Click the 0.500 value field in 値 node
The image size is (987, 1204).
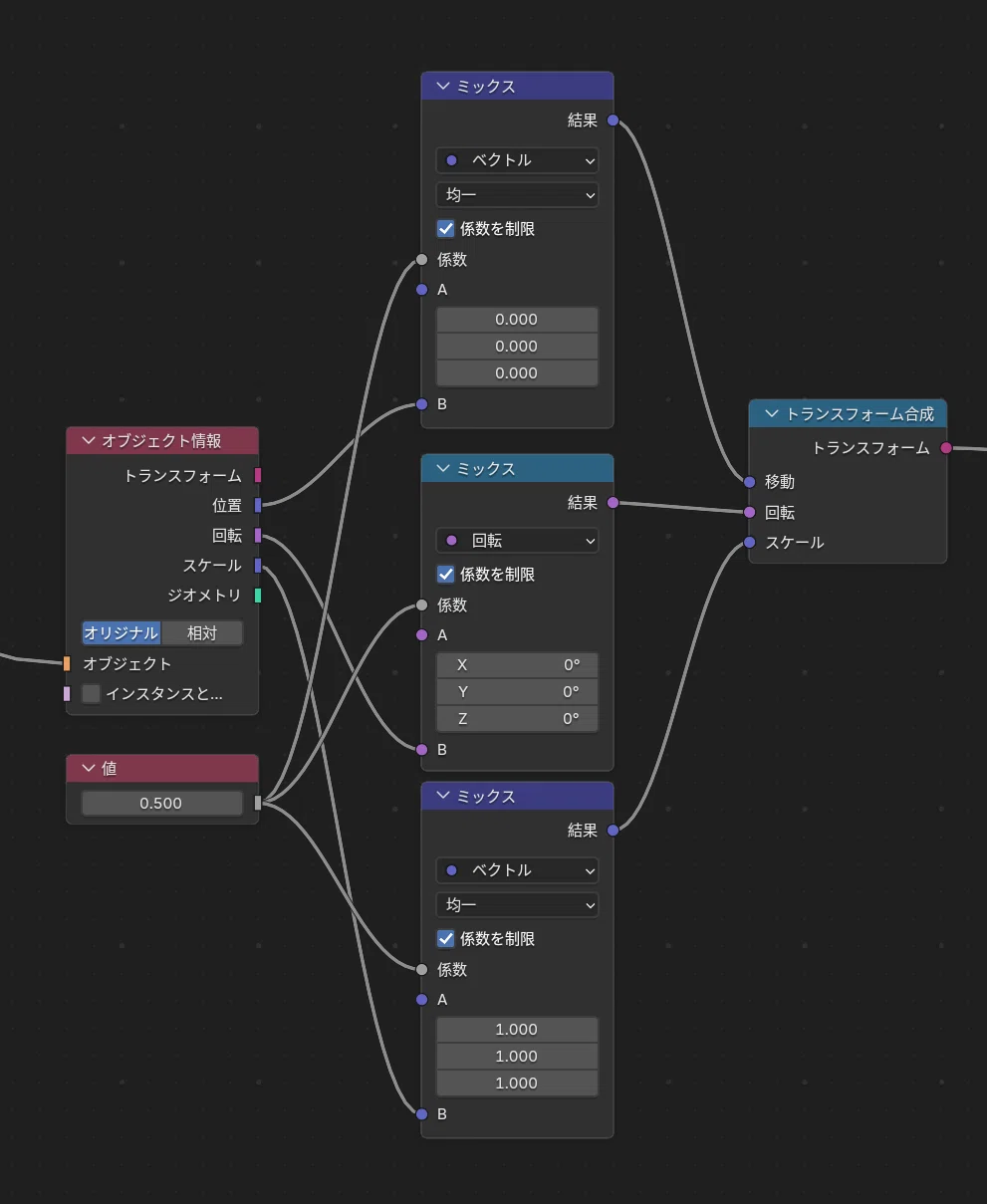(x=162, y=804)
